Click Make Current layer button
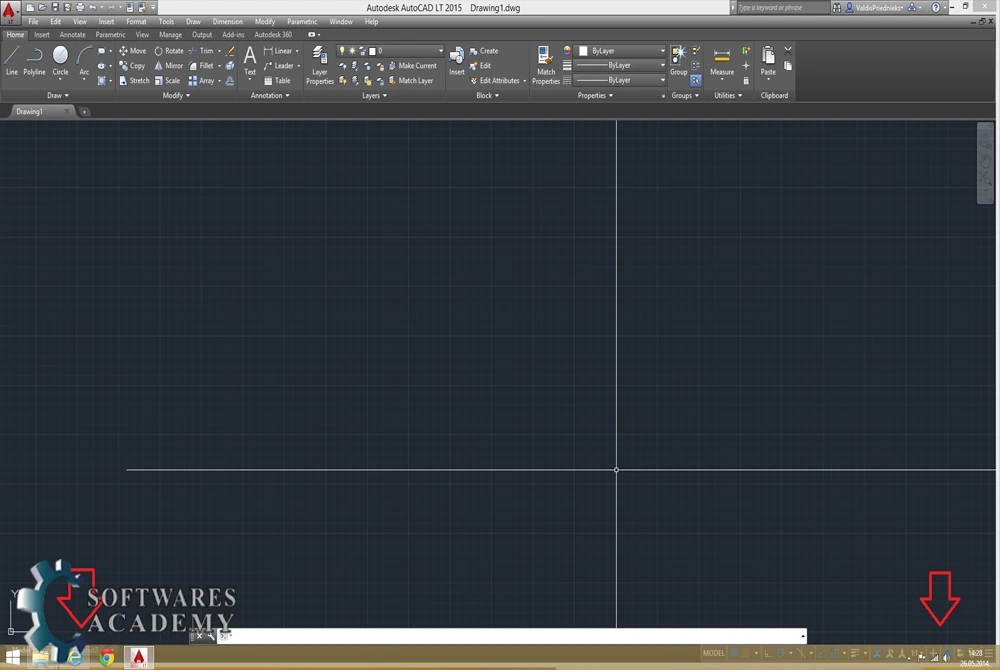 [x=412, y=66]
